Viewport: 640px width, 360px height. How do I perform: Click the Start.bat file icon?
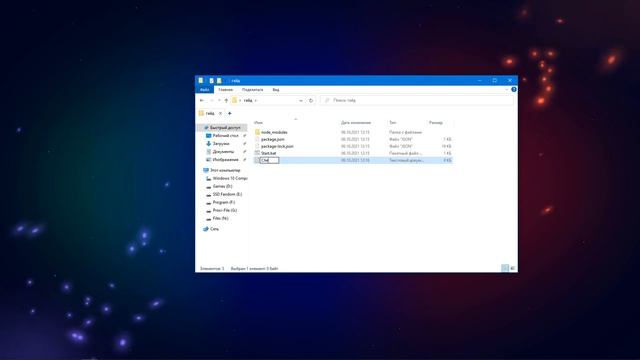pos(257,153)
